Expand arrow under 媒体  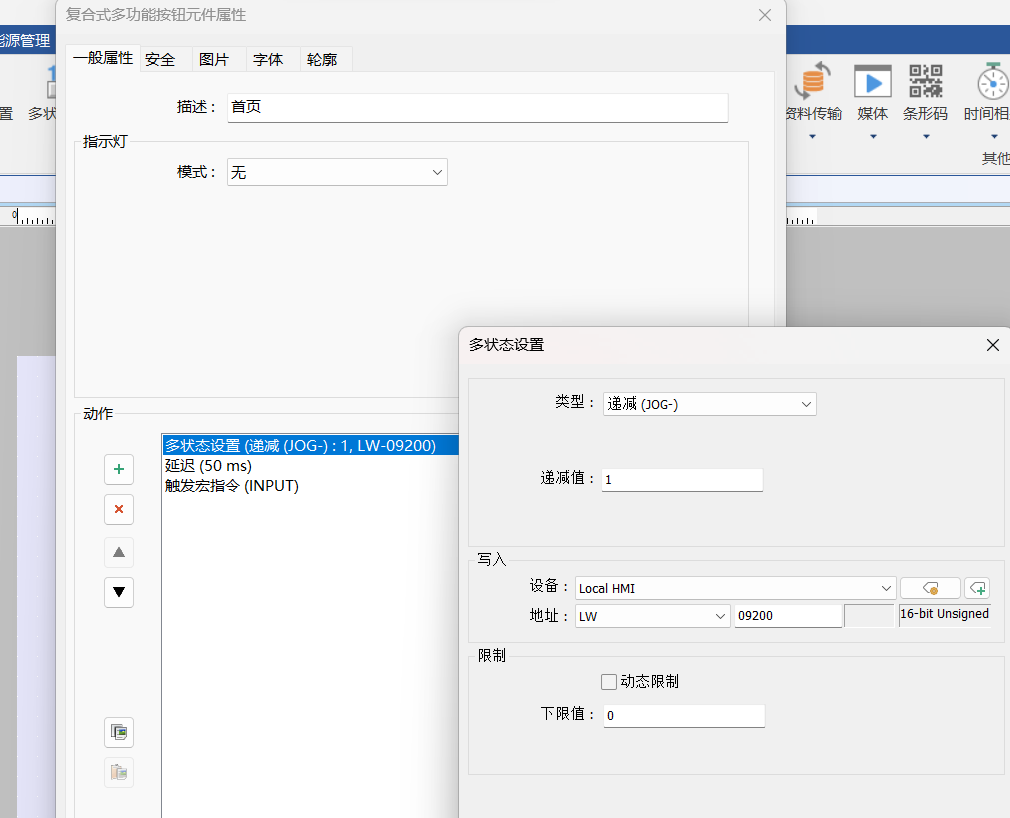[x=873, y=137]
